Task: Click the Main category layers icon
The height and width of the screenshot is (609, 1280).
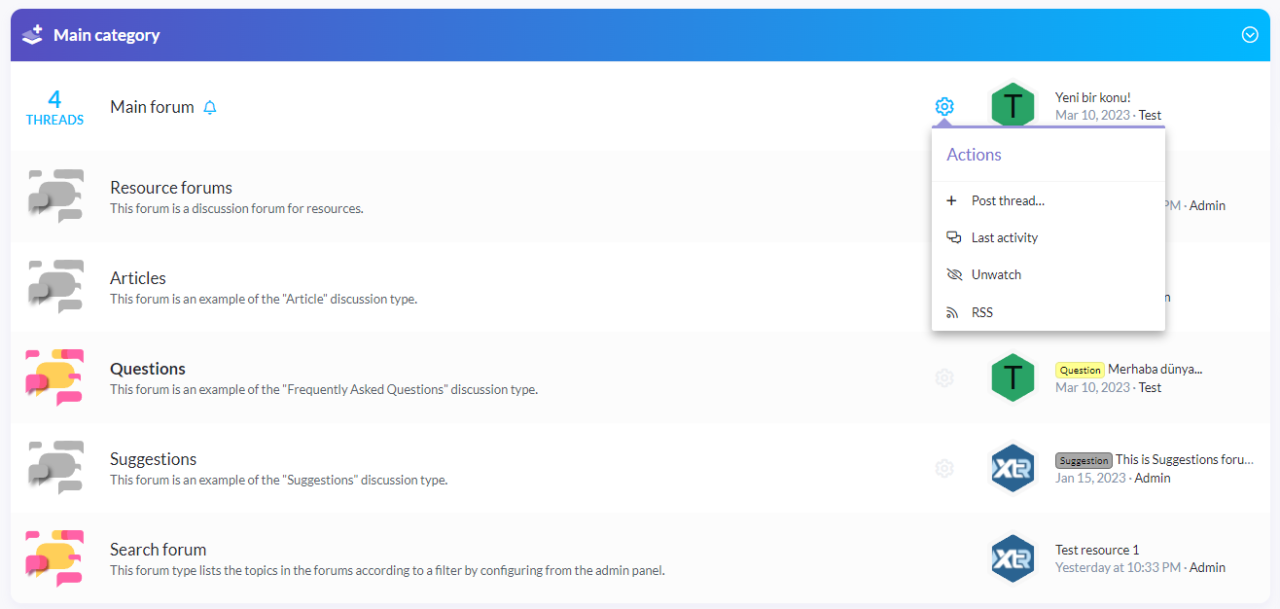Action: [33, 35]
